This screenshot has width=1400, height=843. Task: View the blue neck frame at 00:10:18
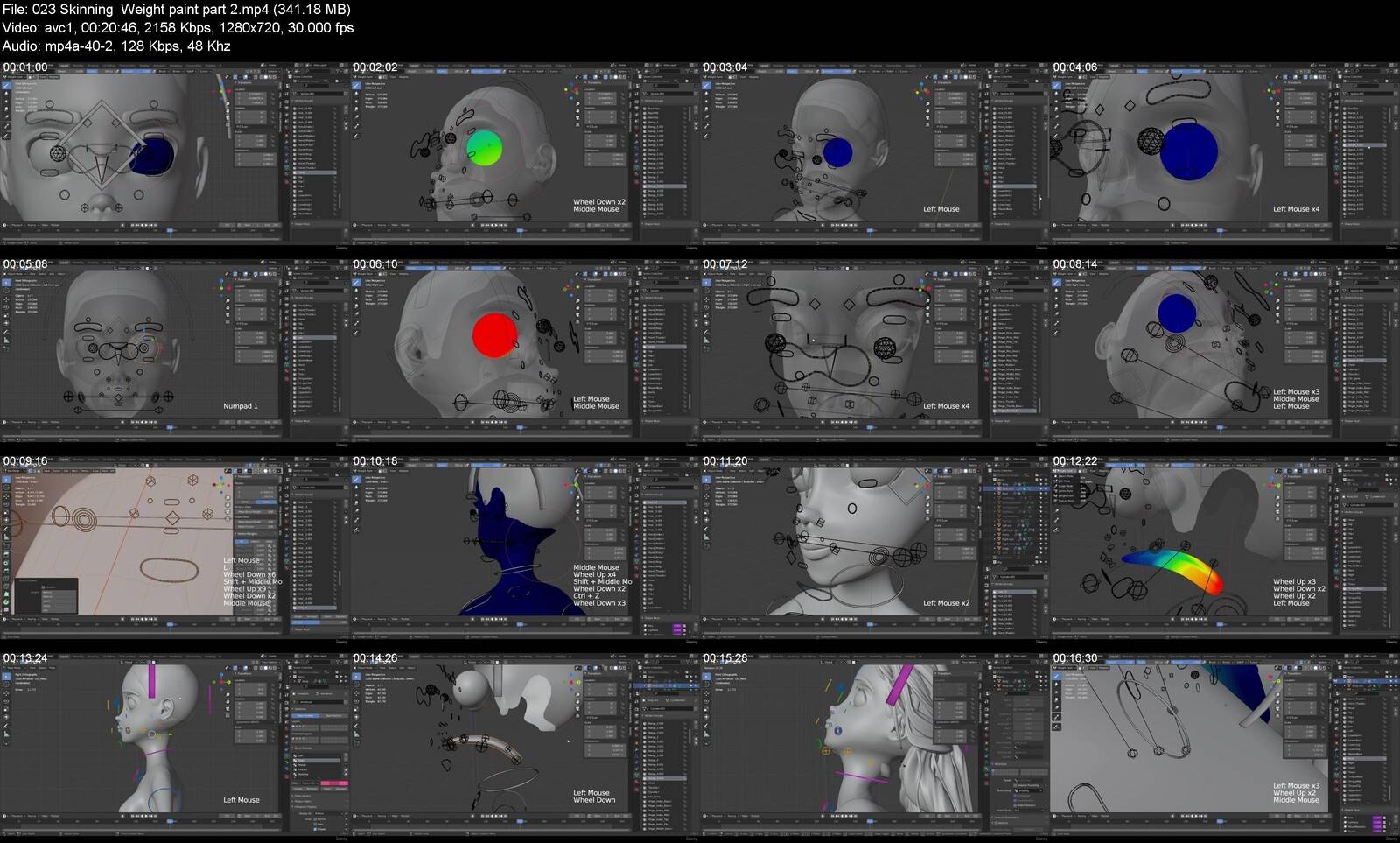pos(524,546)
